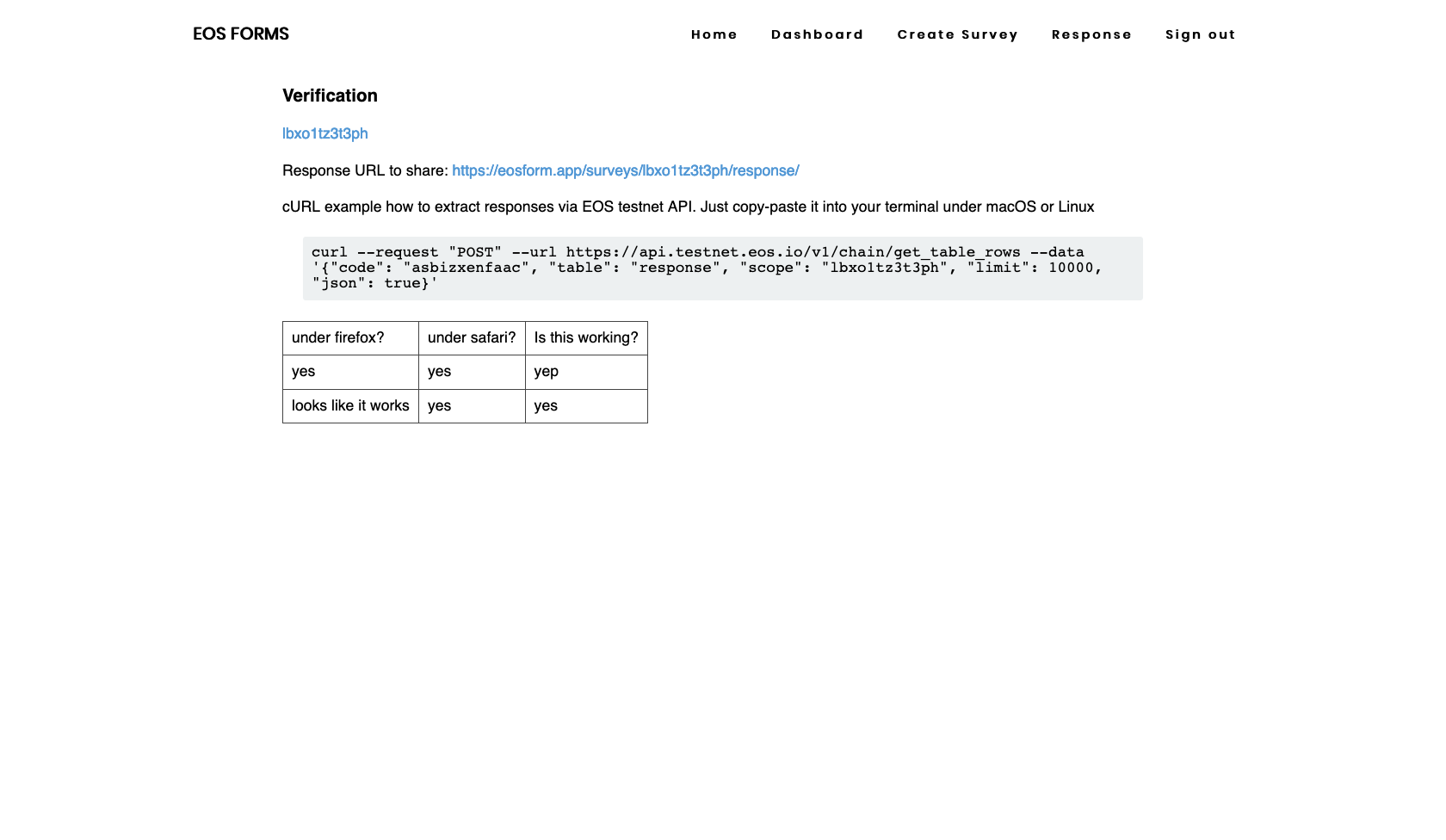Open Create Survey from nav bar
The width and height of the screenshot is (1446, 840).
(957, 34)
